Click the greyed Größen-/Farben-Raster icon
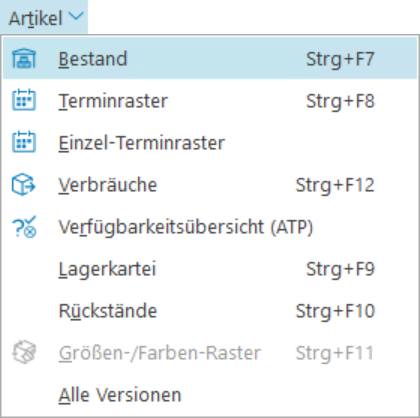420x418 pixels. [24, 352]
